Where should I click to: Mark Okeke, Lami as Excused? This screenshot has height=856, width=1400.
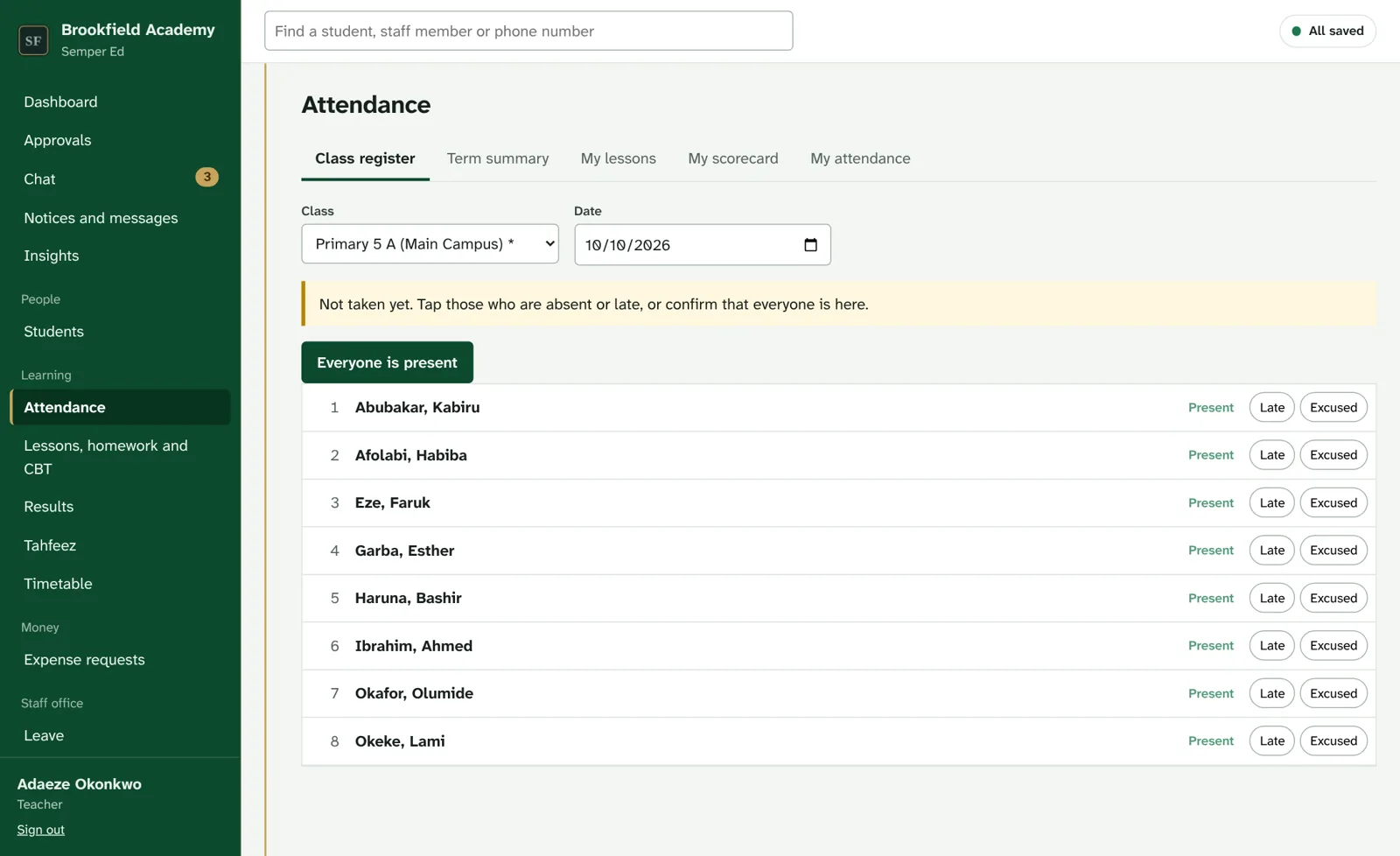point(1333,741)
